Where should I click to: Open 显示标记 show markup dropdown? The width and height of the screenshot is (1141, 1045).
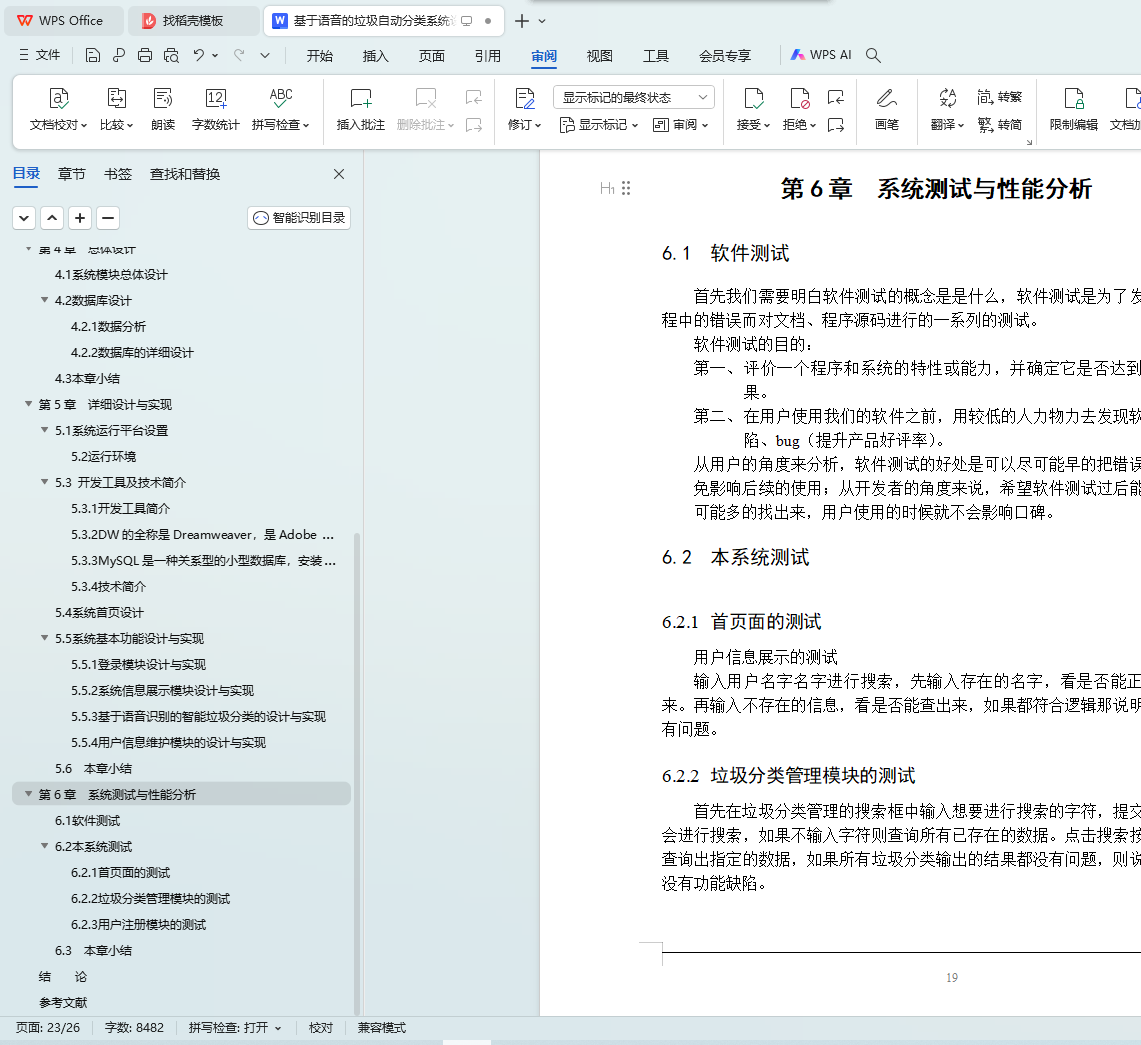598,124
